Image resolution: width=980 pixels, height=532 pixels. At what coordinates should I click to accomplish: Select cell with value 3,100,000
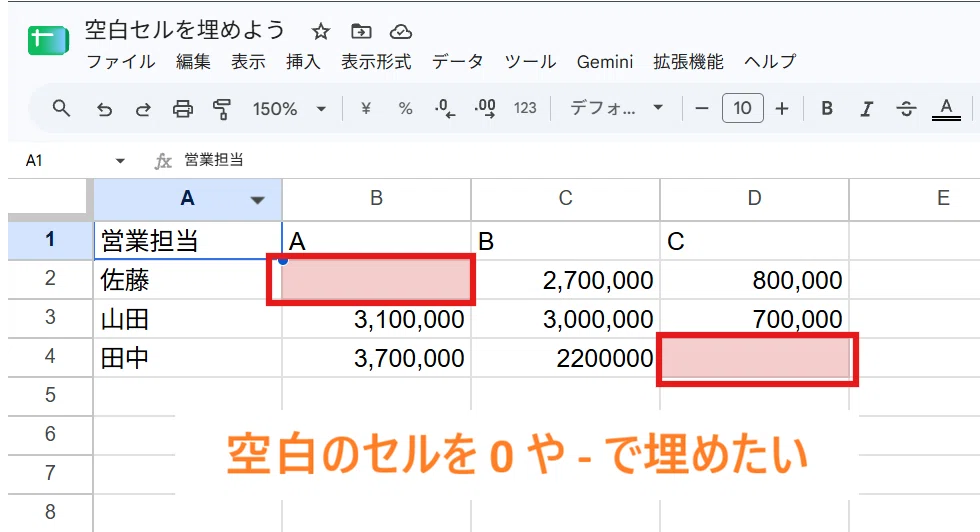[x=376, y=319]
